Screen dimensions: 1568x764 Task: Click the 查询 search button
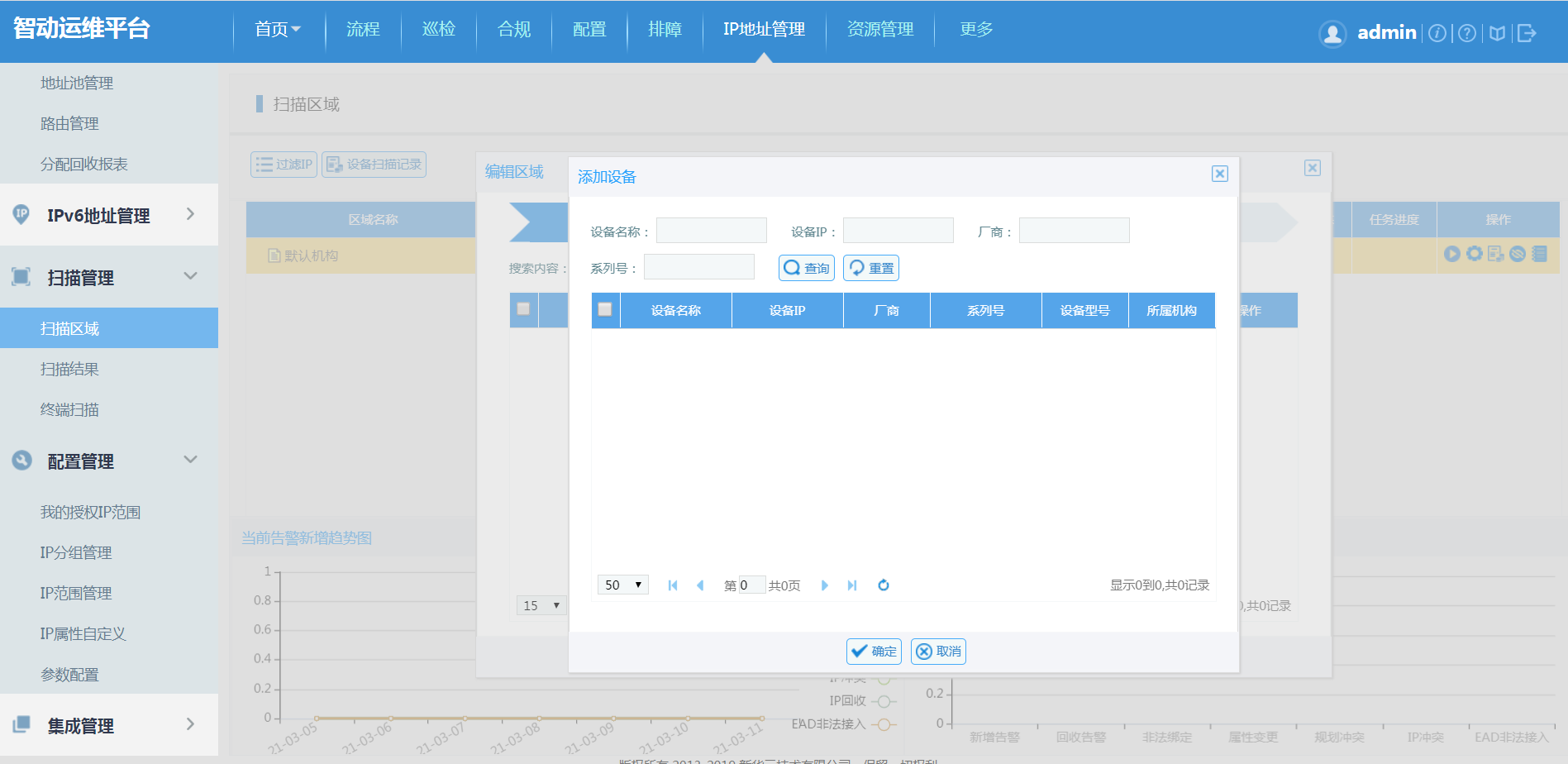[807, 268]
